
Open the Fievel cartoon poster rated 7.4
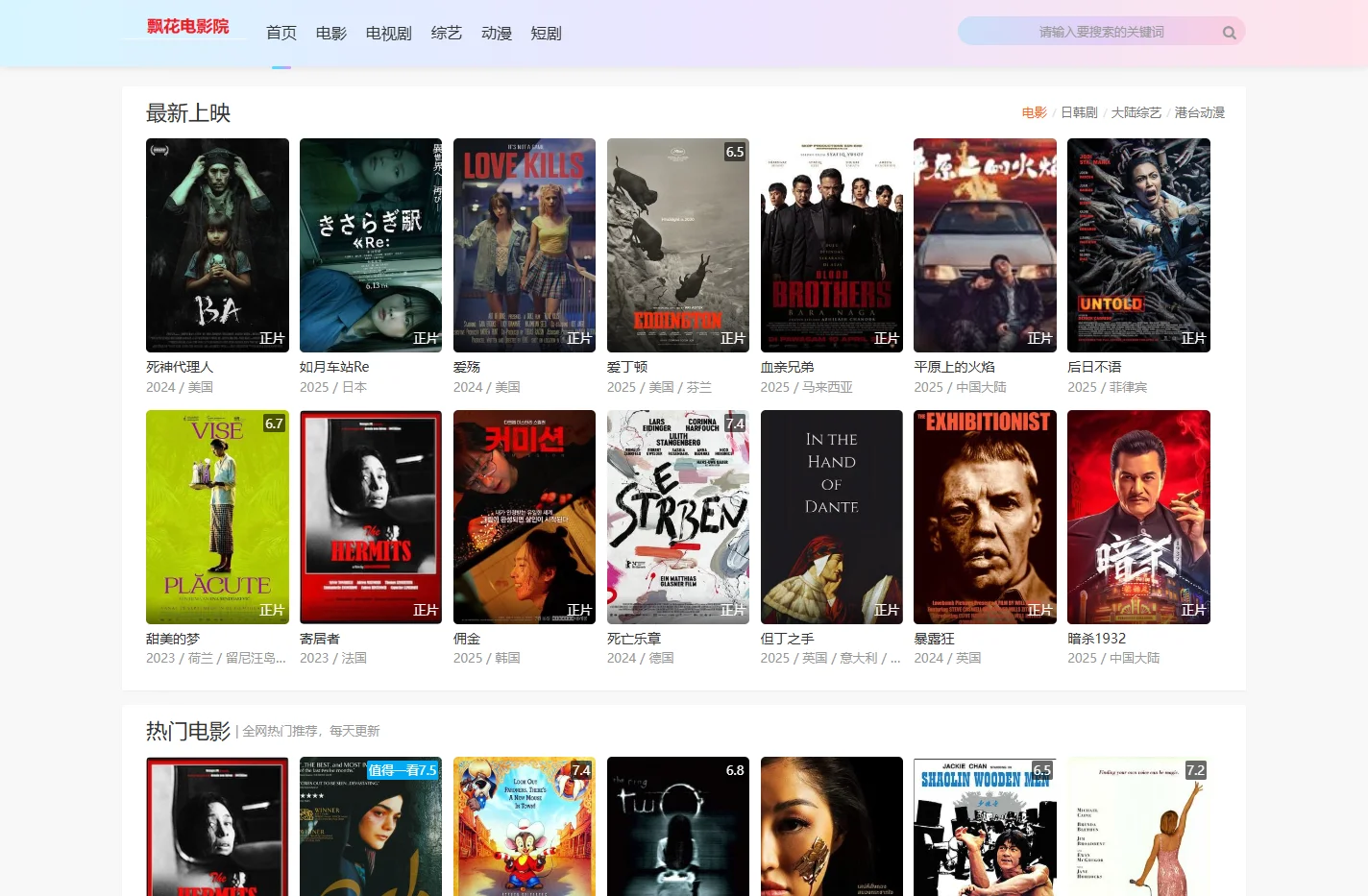point(525,827)
